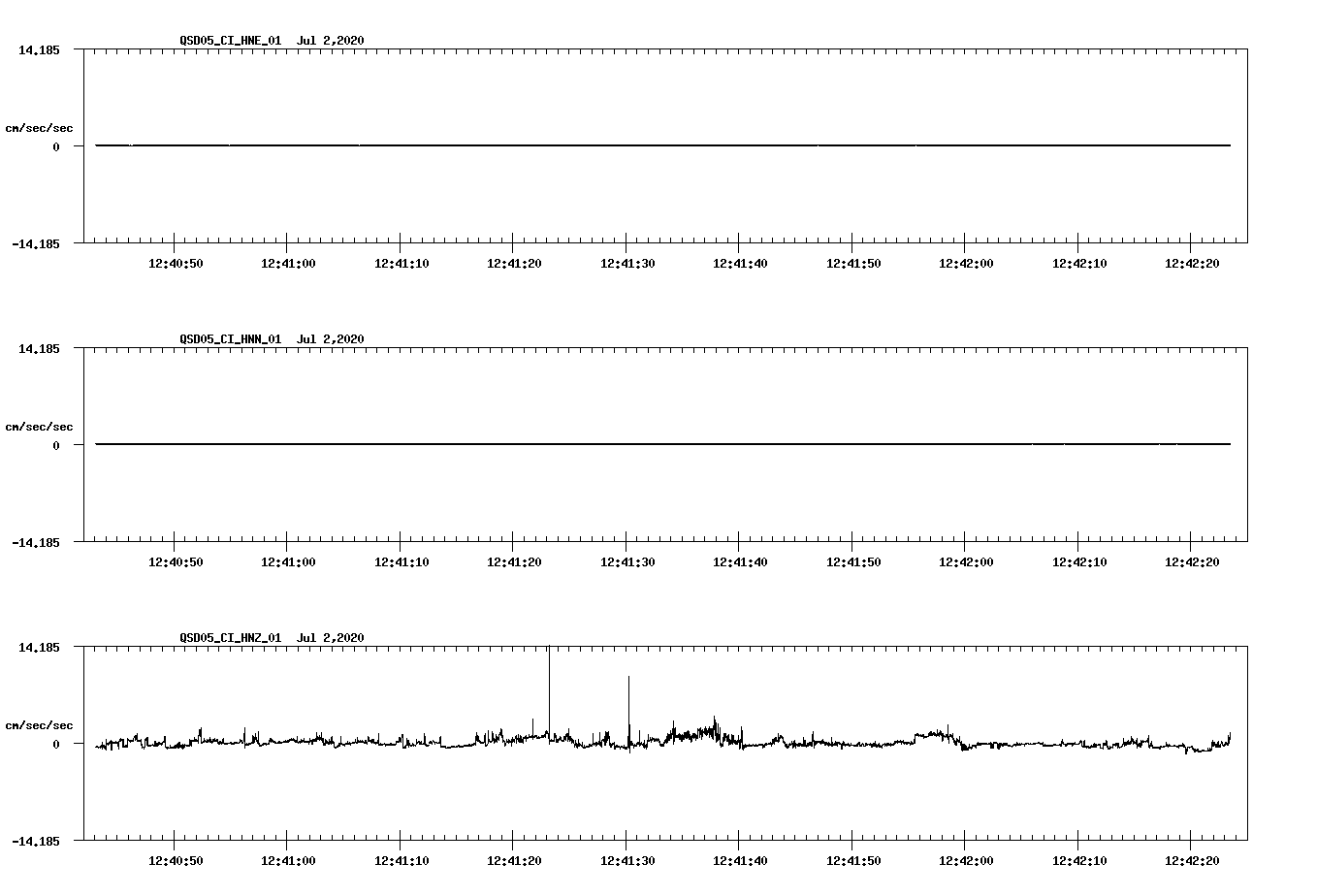Click the 12:41:20 time label under HNZ plot

[514, 861]
